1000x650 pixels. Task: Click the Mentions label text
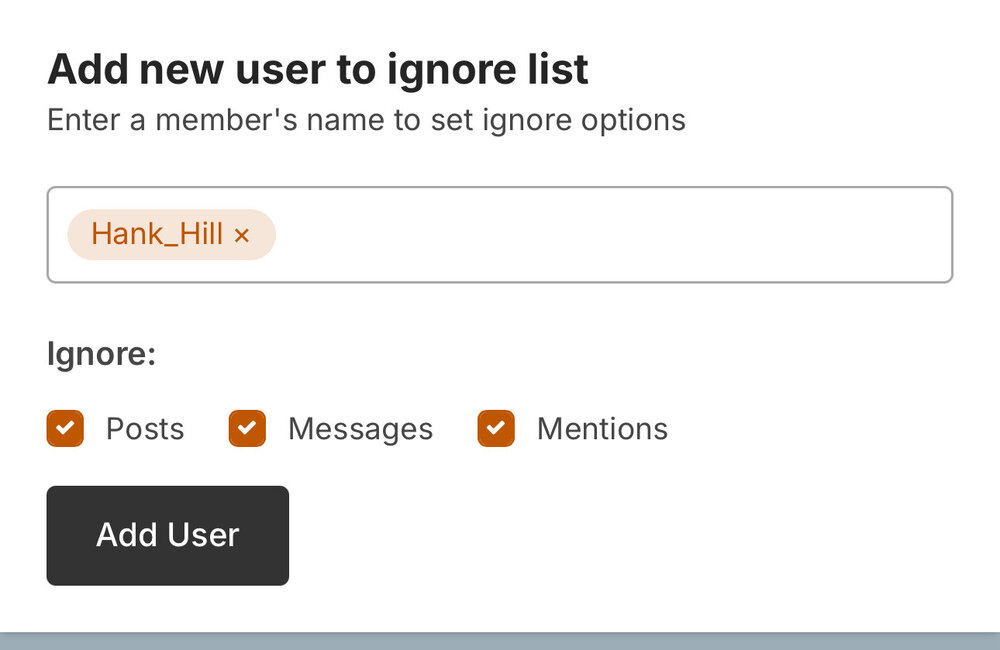pyautogui.click(x=602, y=429)
